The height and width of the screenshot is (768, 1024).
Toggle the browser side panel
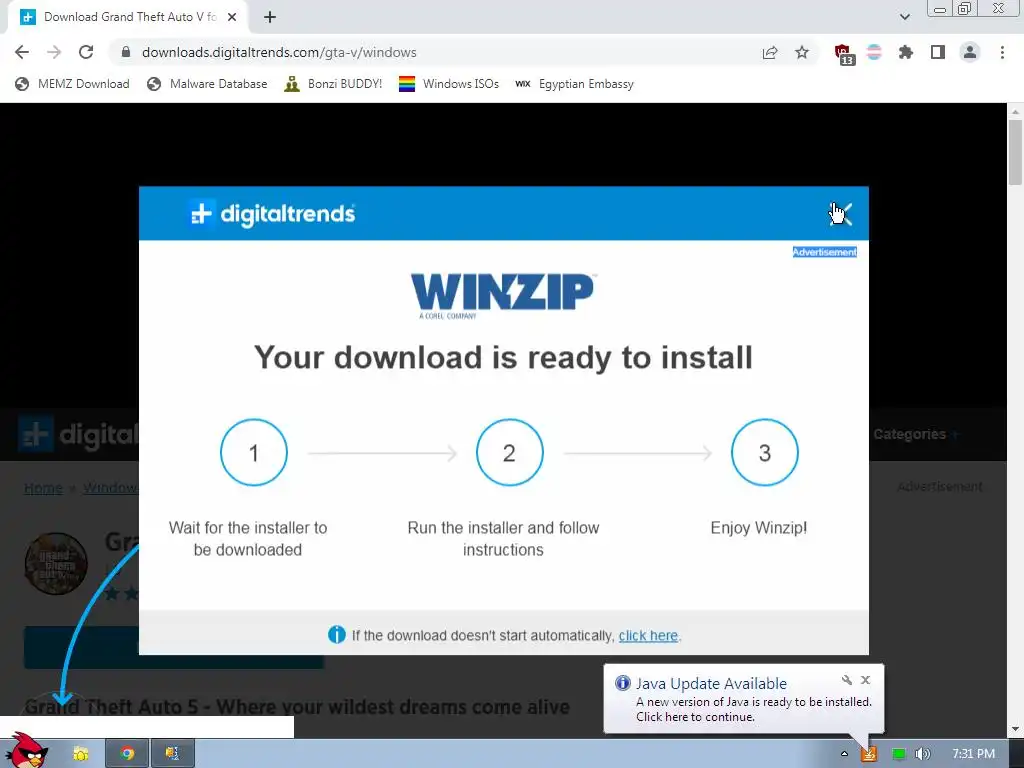(x=938, y=52)
